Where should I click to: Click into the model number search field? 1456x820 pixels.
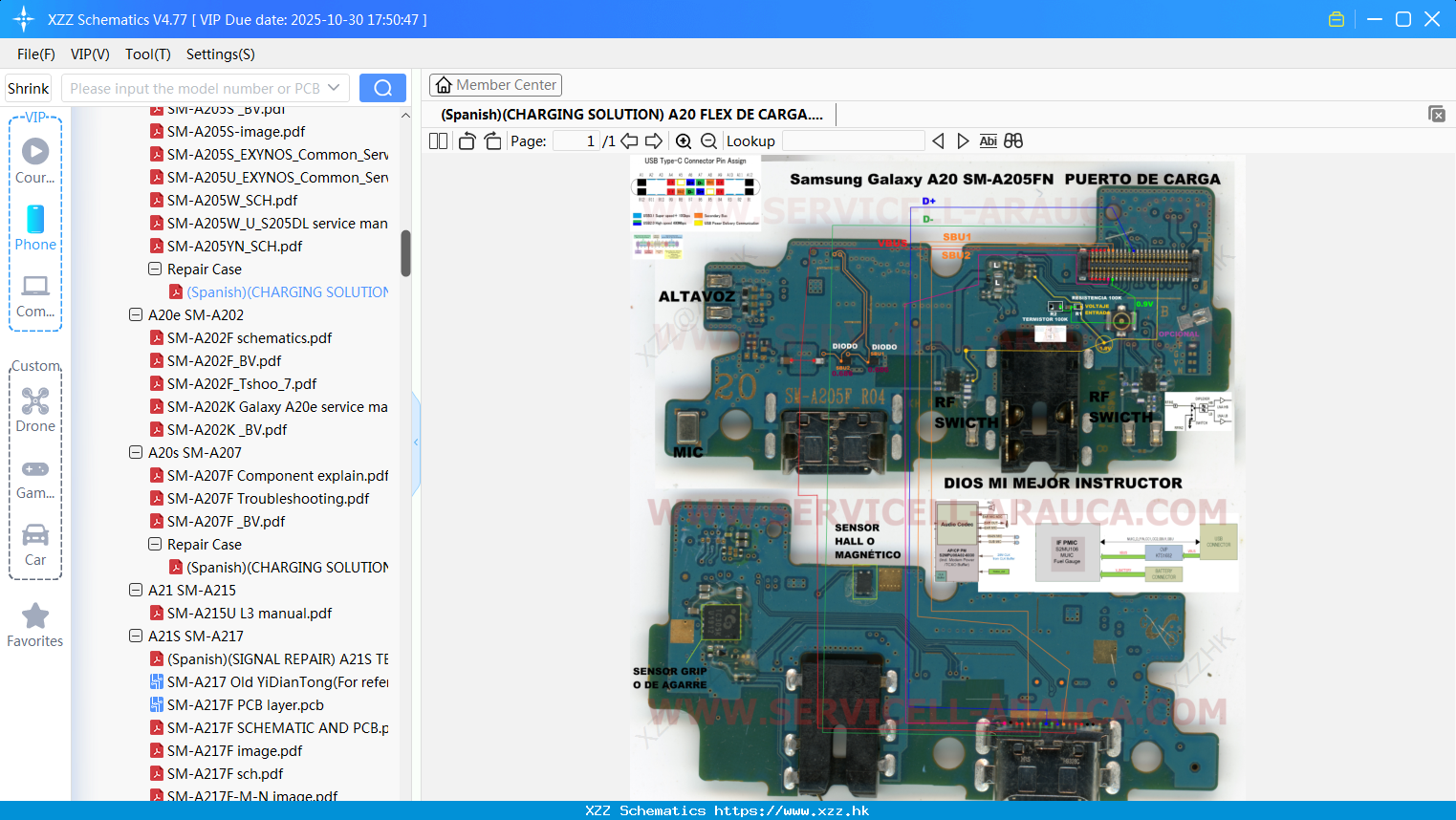click(196, 88)
